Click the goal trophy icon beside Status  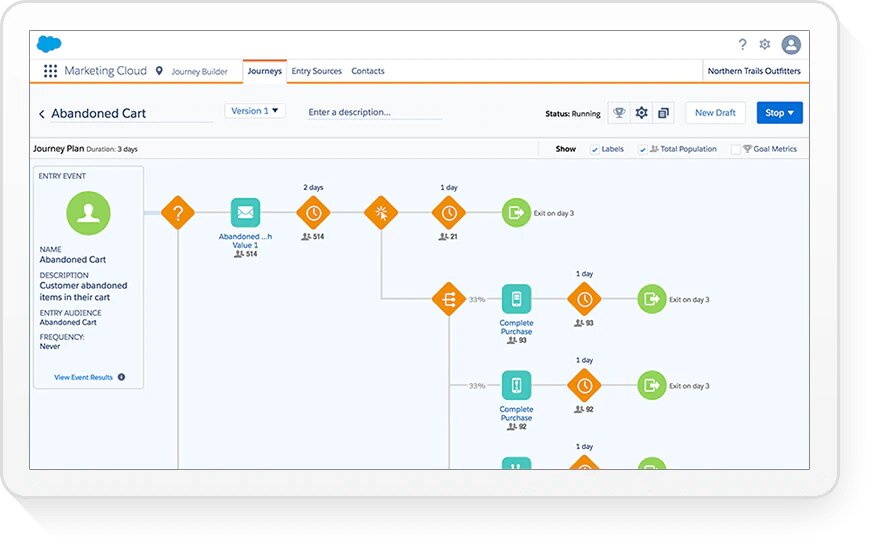[x=619, y=113]
